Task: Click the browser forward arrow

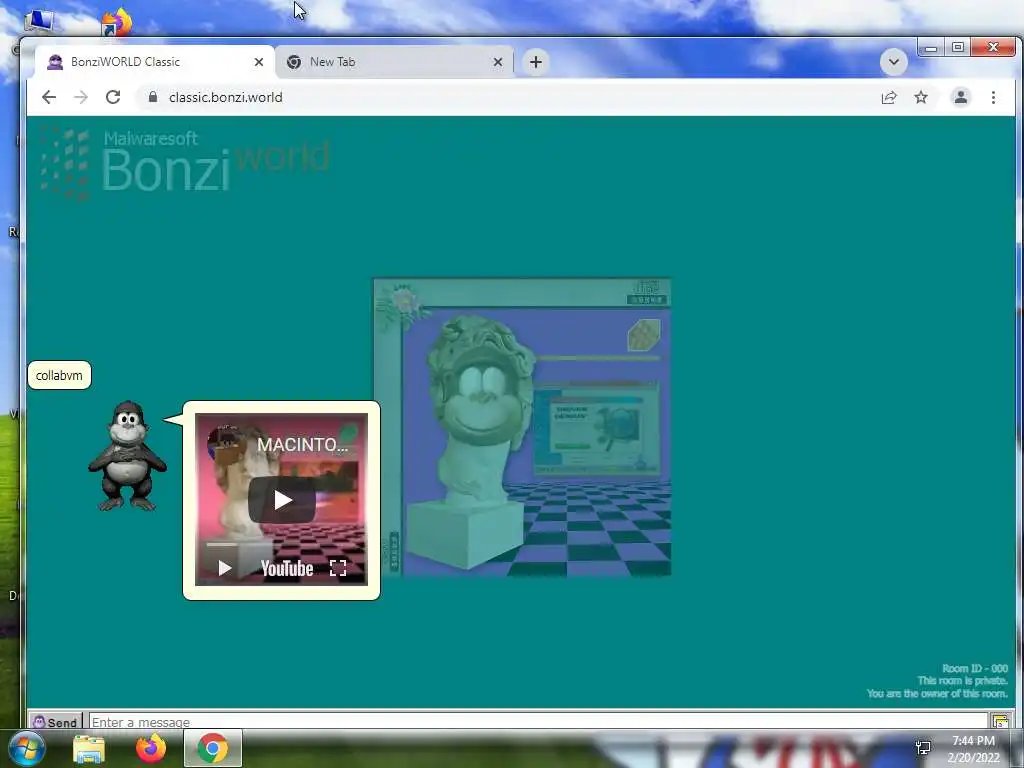Action: point(81,97)
